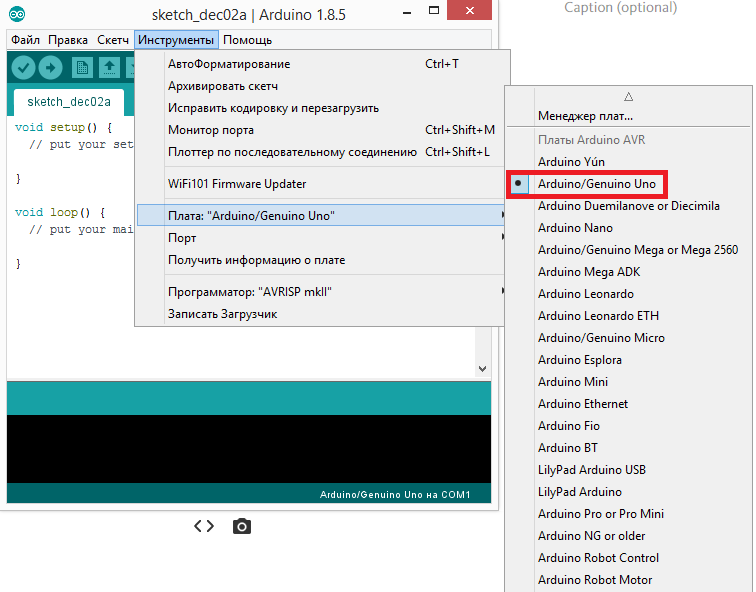This screenshot has width=756, height=592.
Task: Click the 'void setup() {' code line
Action: (x=64, y=128)
